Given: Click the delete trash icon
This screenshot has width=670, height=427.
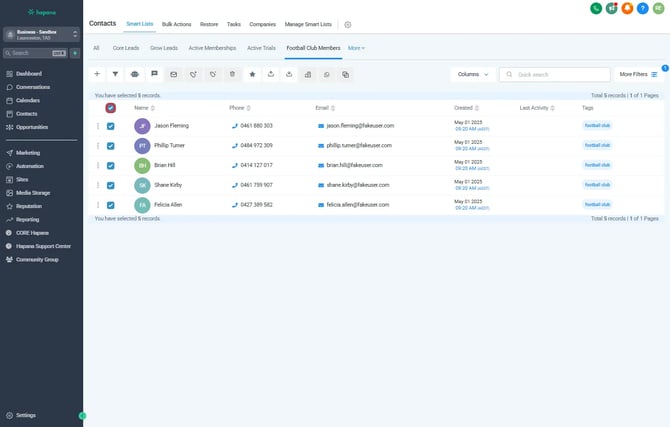Looking at the screenshot, I should 232,74.
